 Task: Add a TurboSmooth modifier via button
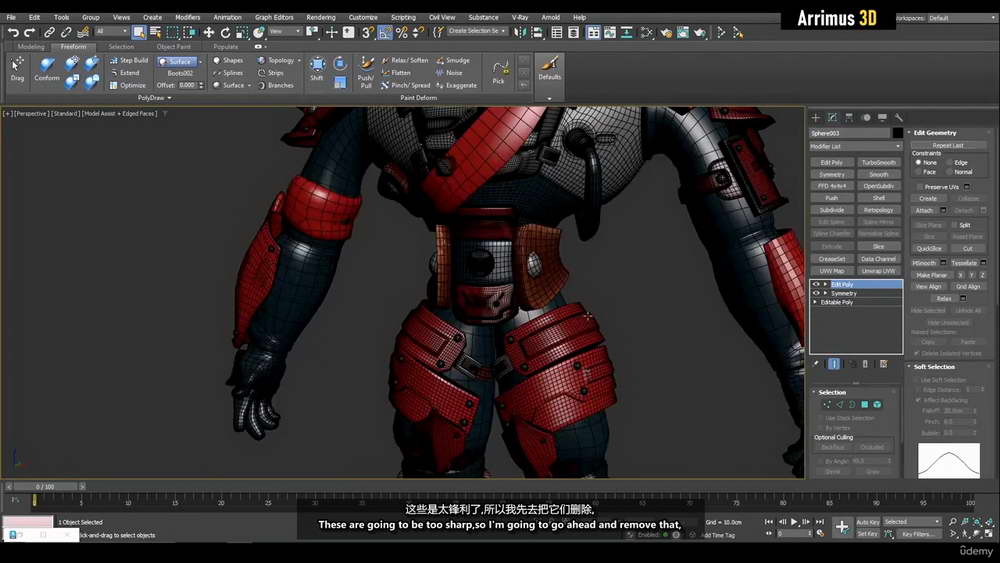coord(879,163)
